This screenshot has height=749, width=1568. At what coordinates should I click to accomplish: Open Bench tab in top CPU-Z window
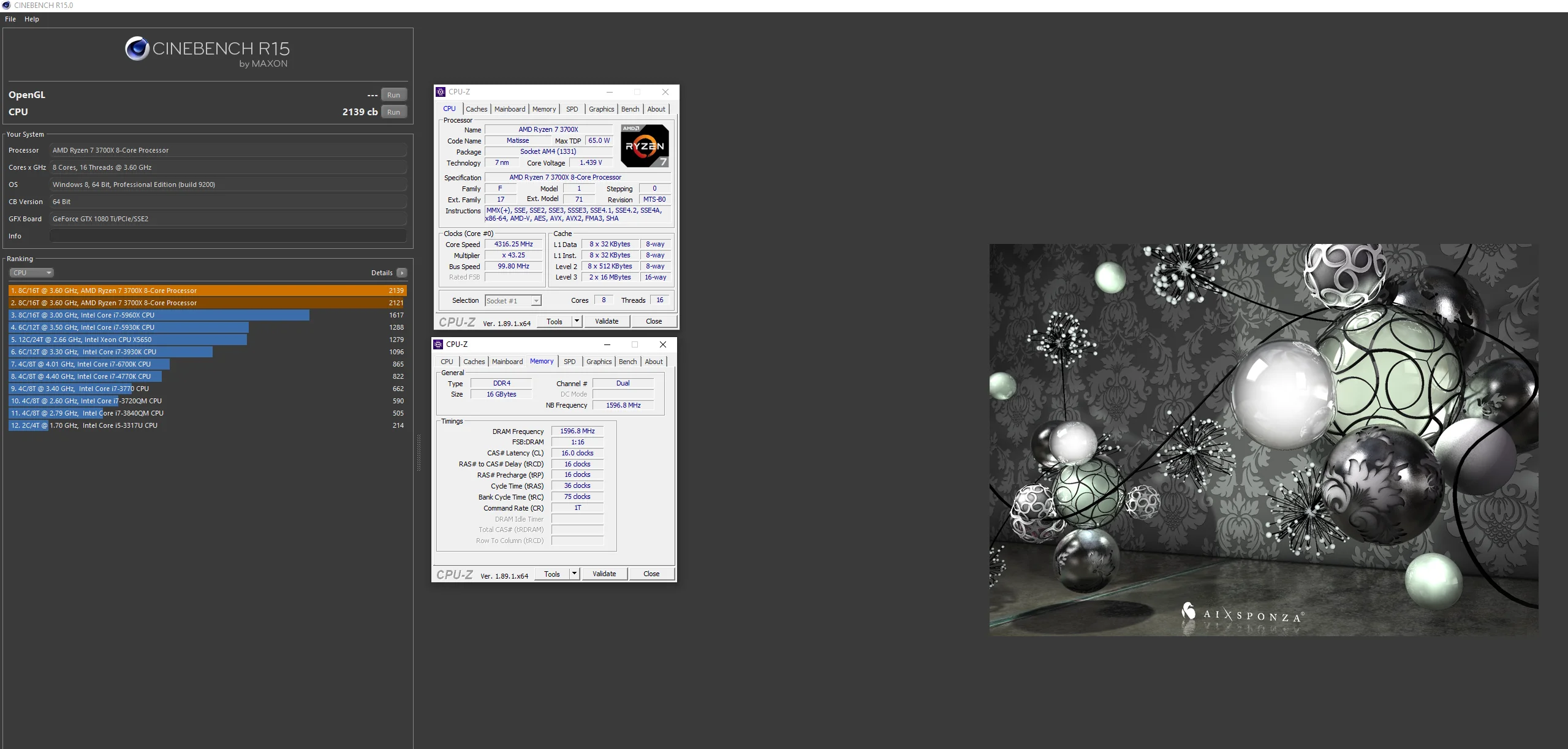pyautogui.click(x=630, y=109)
